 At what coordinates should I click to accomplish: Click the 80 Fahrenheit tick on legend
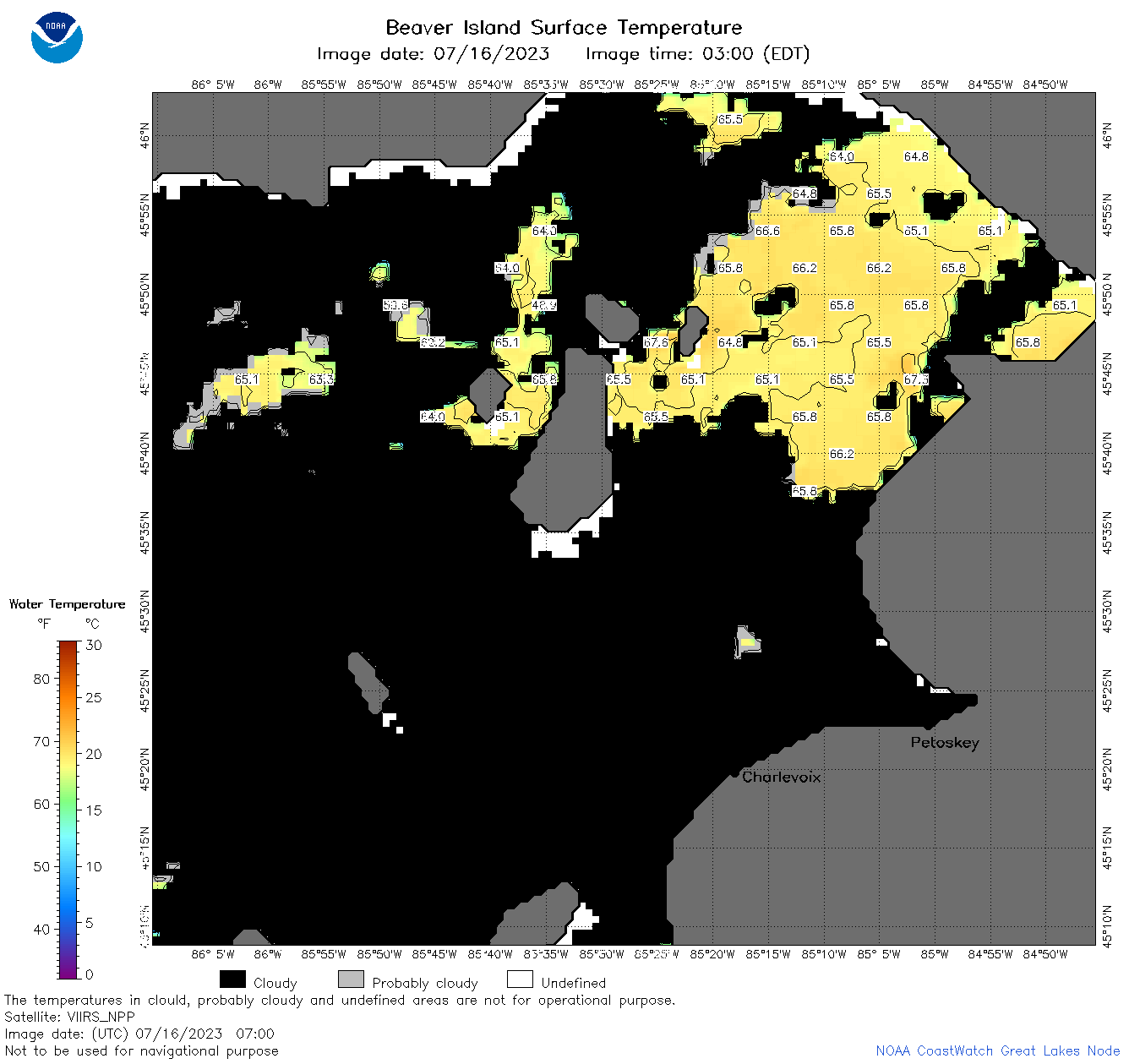(x=41, y=679)
